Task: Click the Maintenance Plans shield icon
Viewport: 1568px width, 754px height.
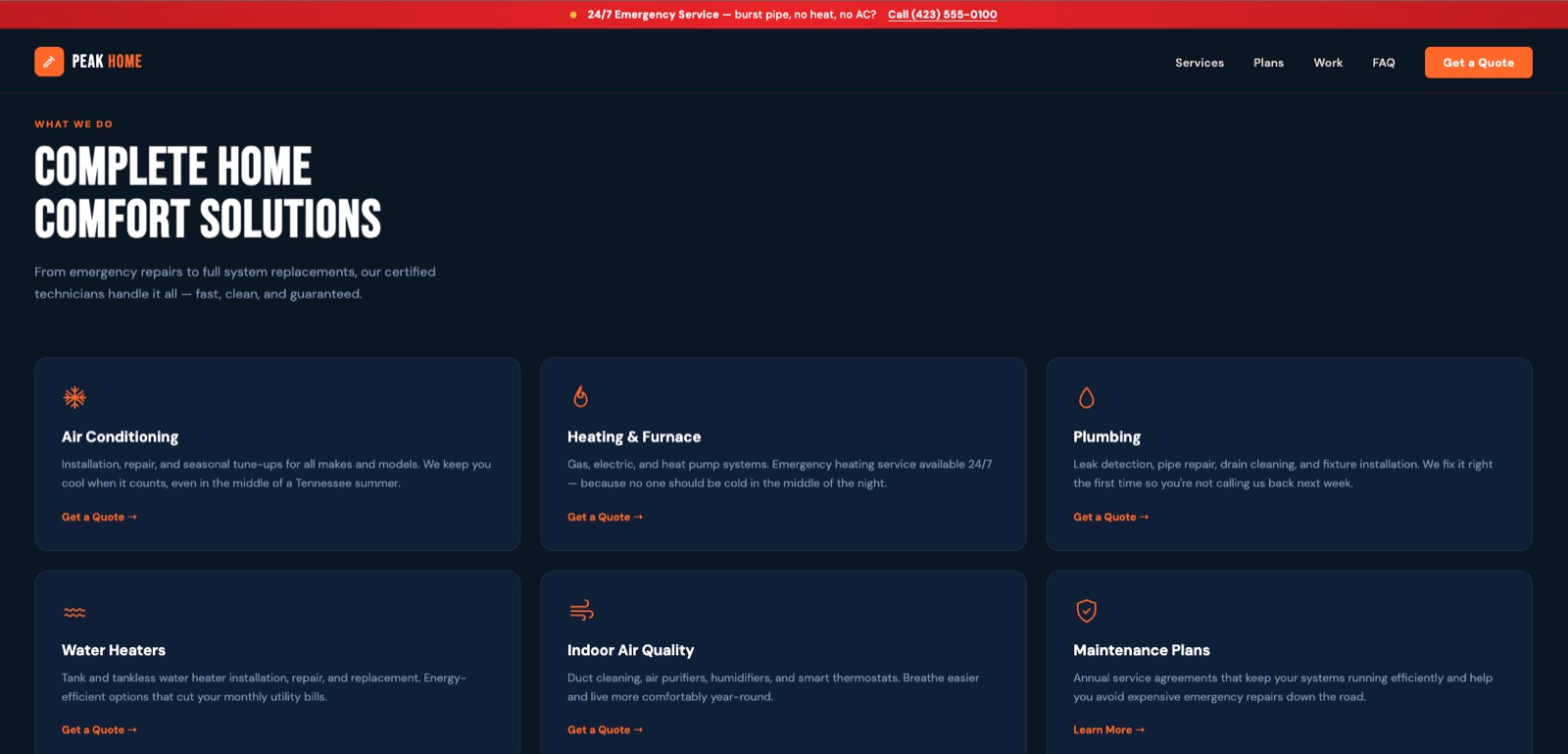Action: click(x=1086, y=610)
